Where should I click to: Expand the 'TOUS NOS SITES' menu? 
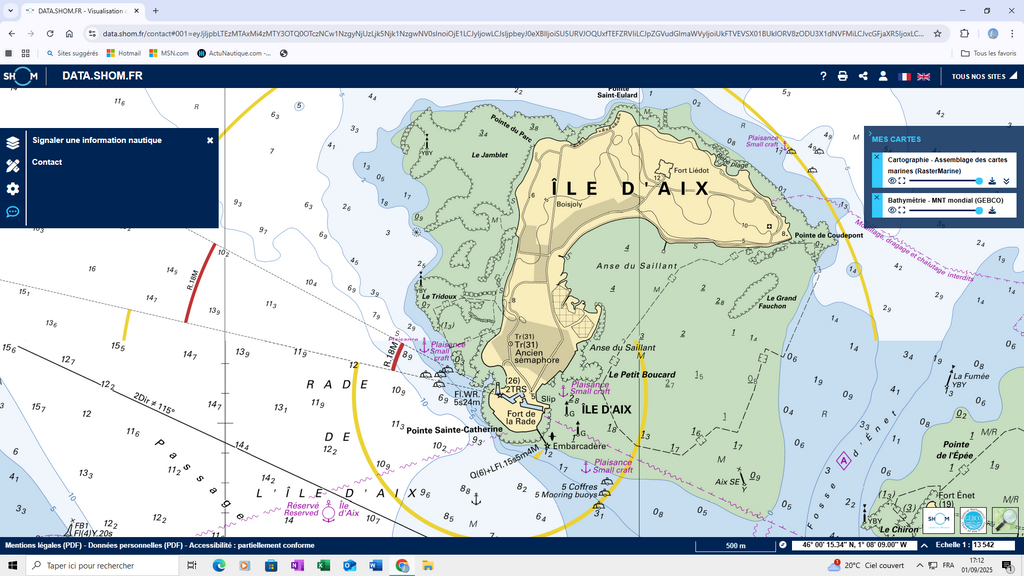[x=984, y=76]
